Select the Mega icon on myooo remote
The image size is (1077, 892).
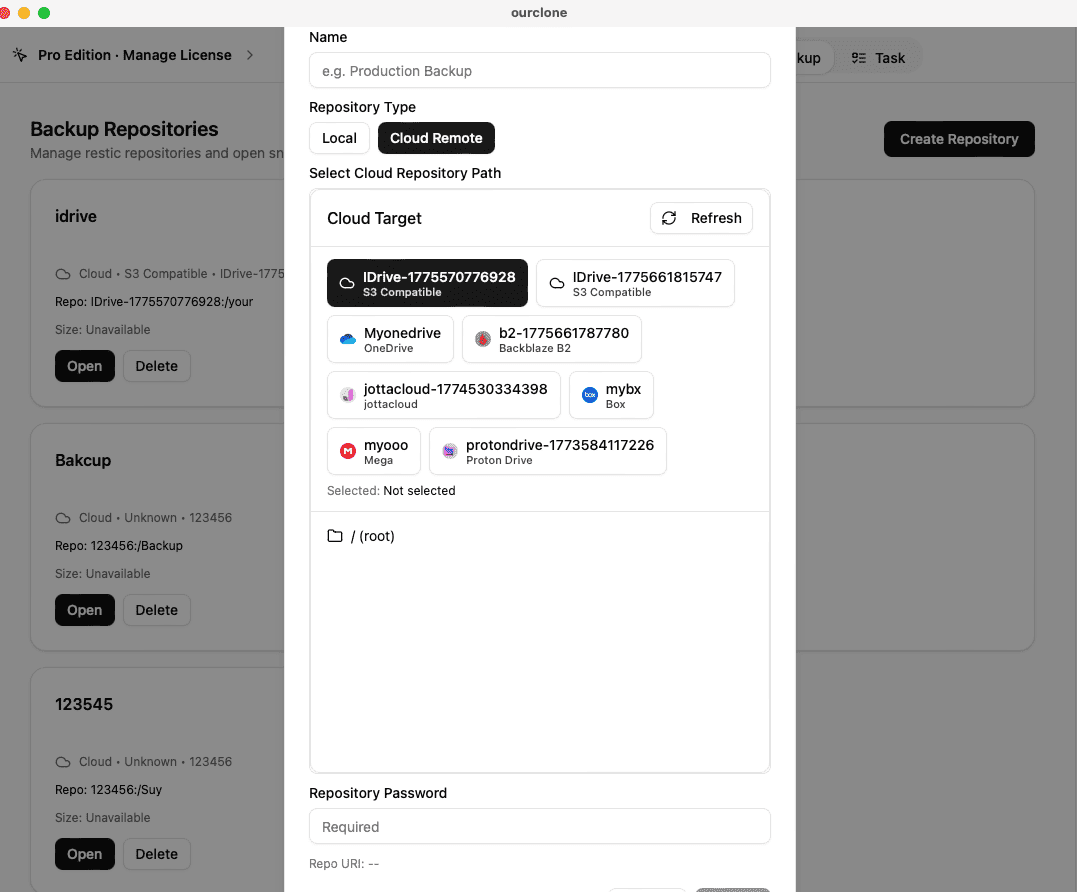tap(348, 450)
